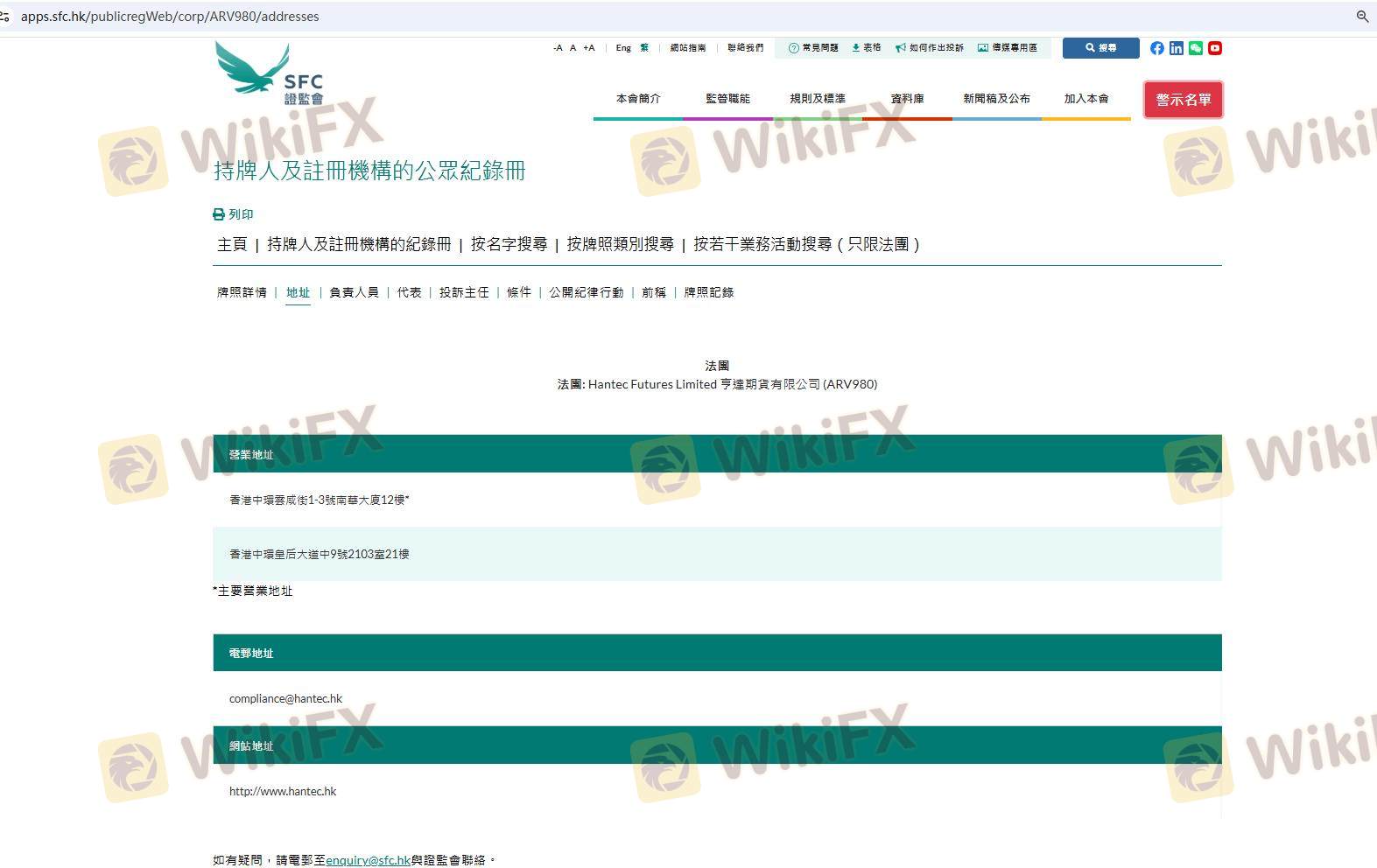Click the *主要營業地址 footnote
This screenshot has width=1377, height=868.
coord(253,591)
